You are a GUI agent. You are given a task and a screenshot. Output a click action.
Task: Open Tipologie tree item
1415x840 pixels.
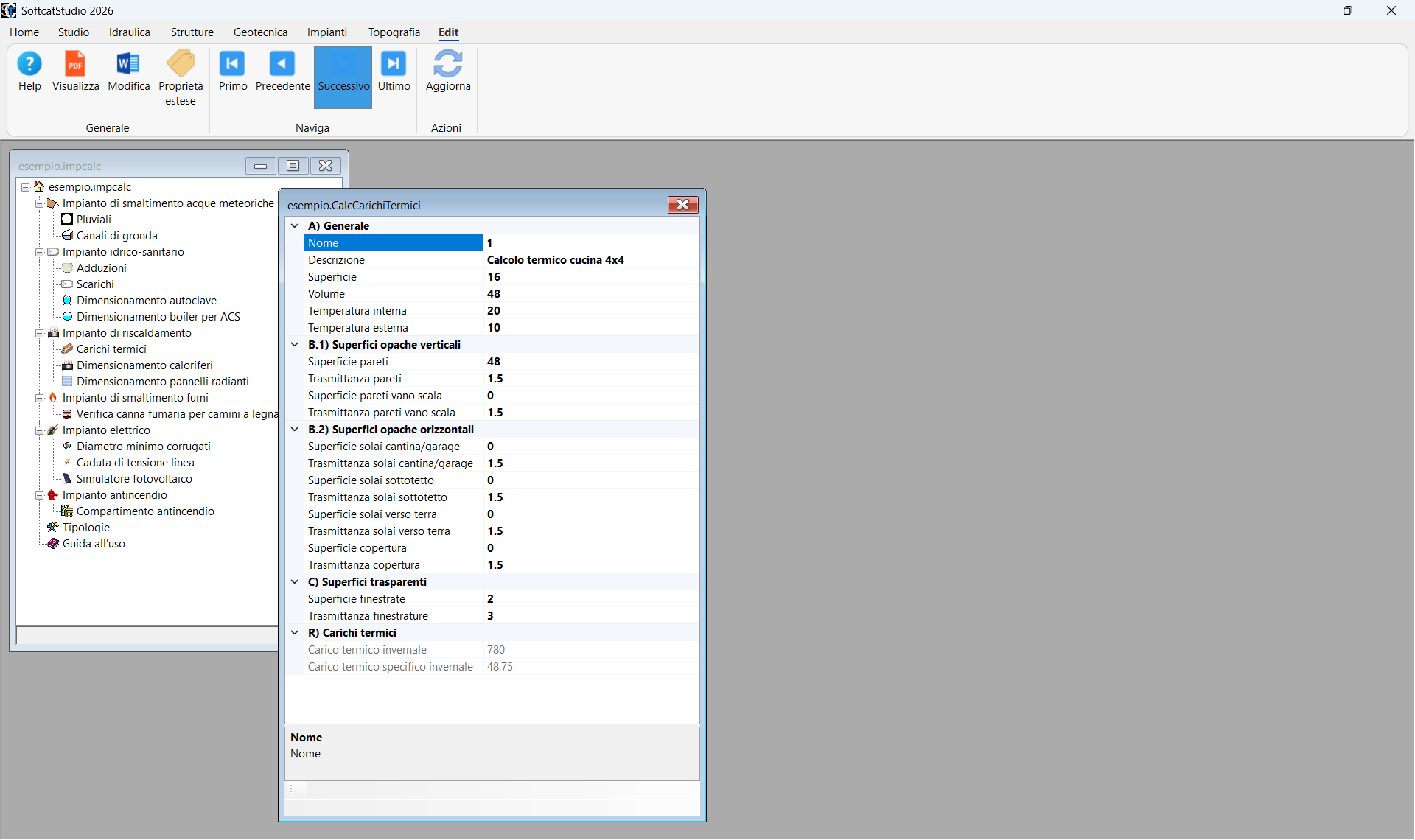(85, 528)
